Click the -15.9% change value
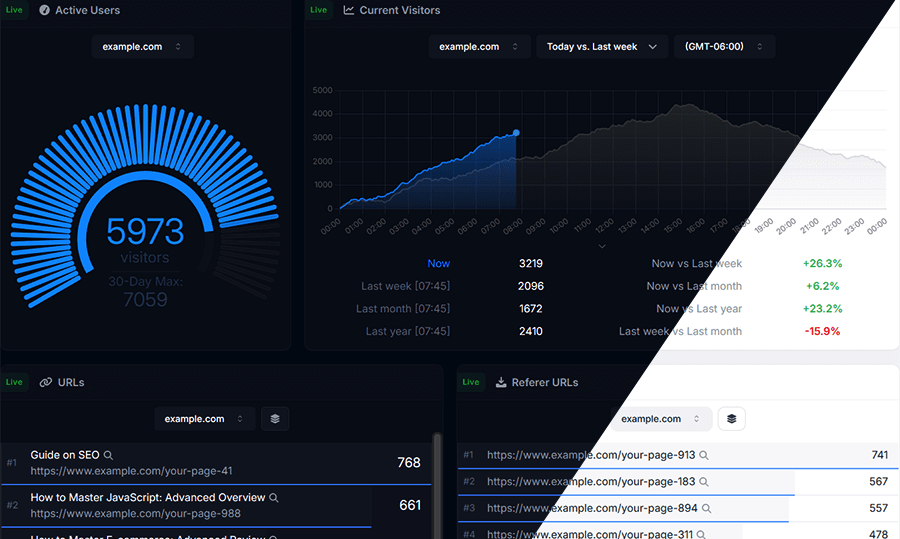The image size is (900, 539). coord(823,331)
